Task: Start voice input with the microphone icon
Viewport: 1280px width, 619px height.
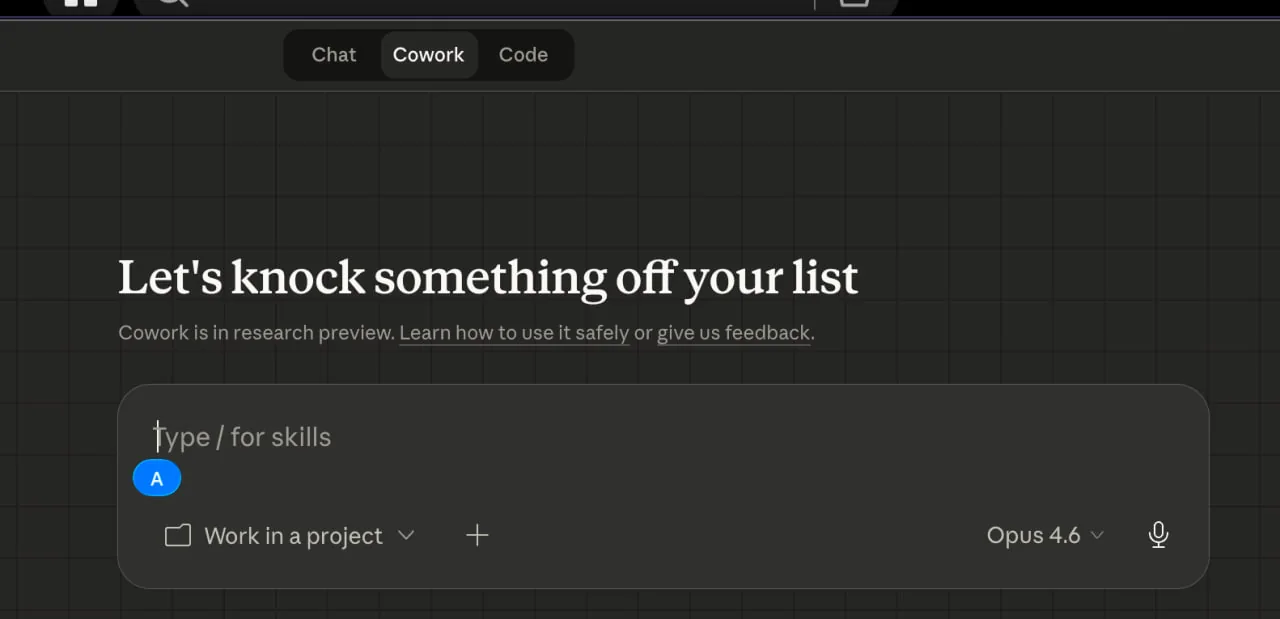Action: pyautogui.click(x=1158, y=536)
